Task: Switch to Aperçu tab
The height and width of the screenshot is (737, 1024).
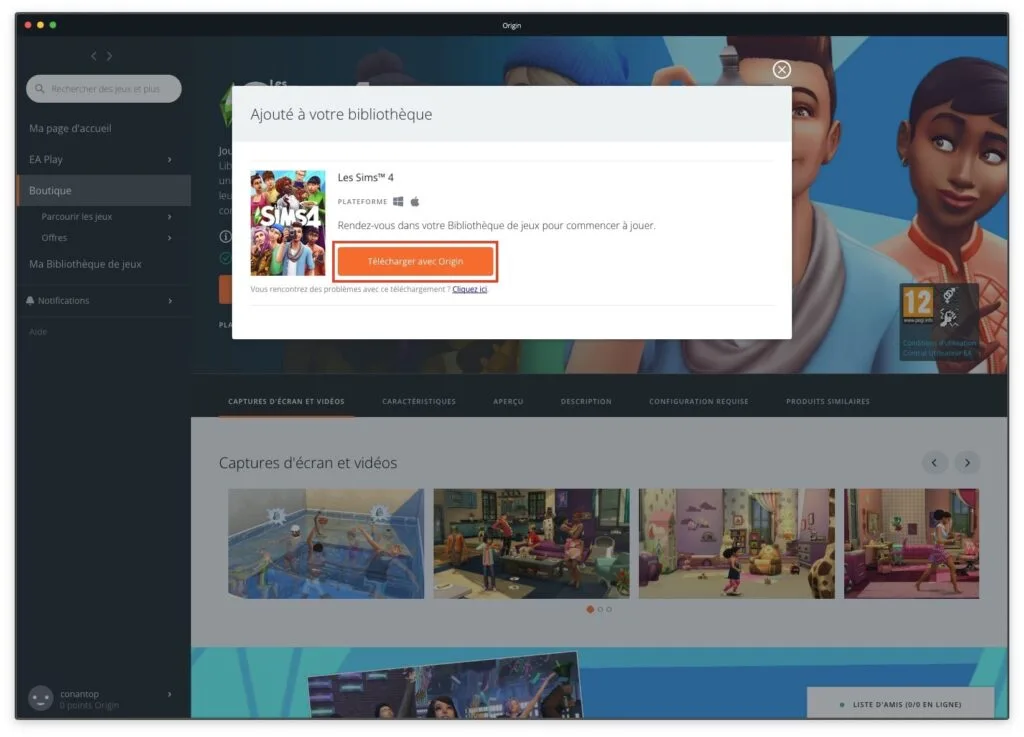Action: [508, 401]
